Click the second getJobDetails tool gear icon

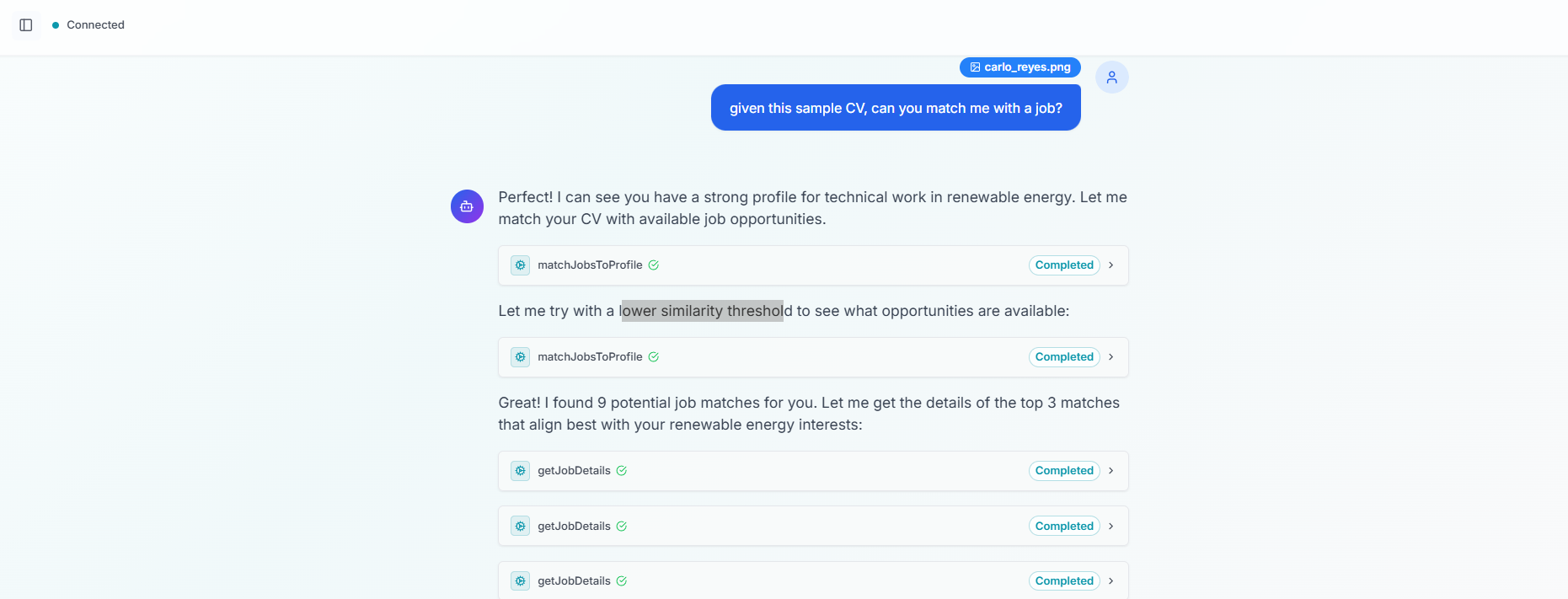tap(521, 527)
